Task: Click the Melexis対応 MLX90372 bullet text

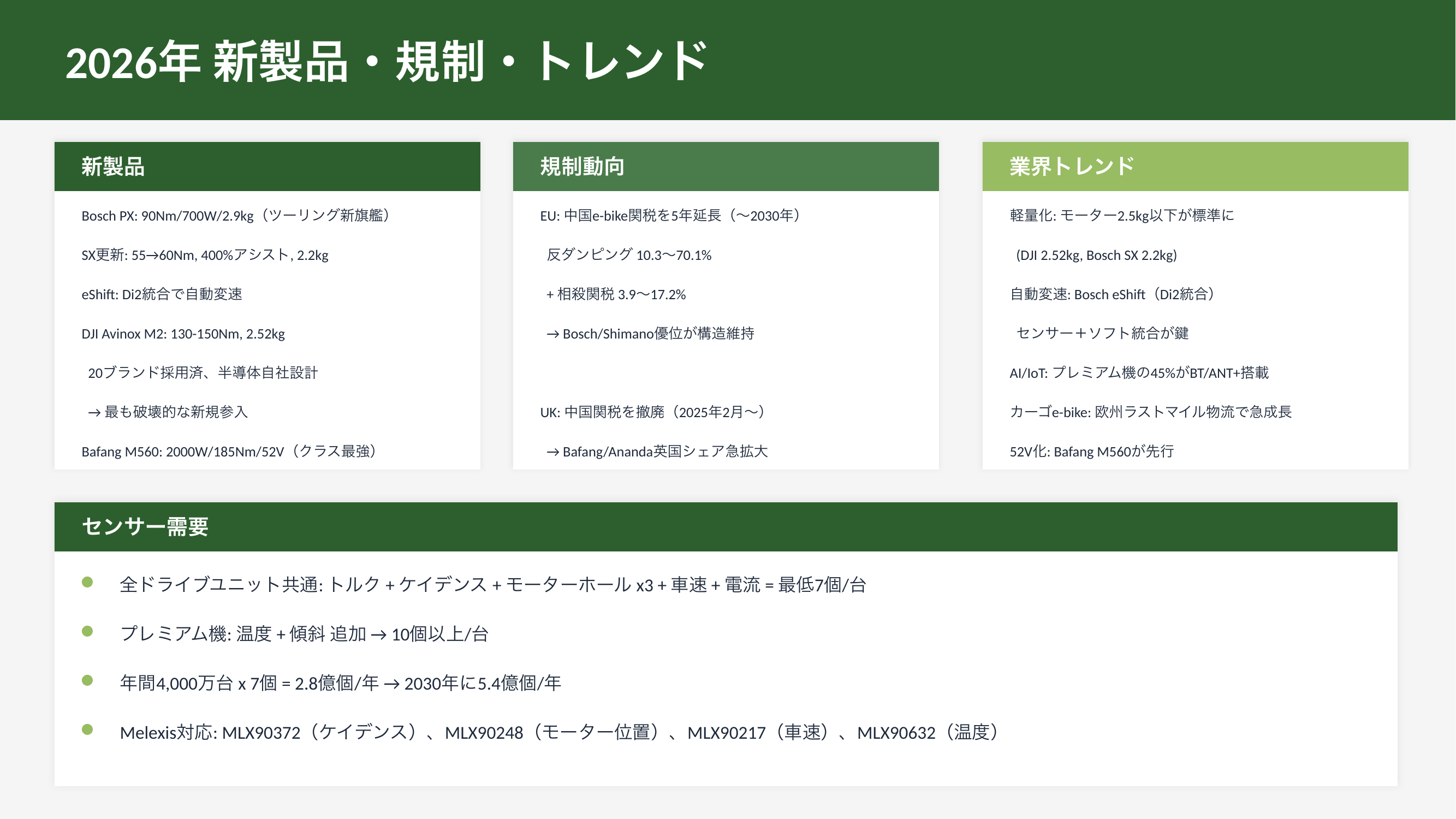Action: pos(558,732)
